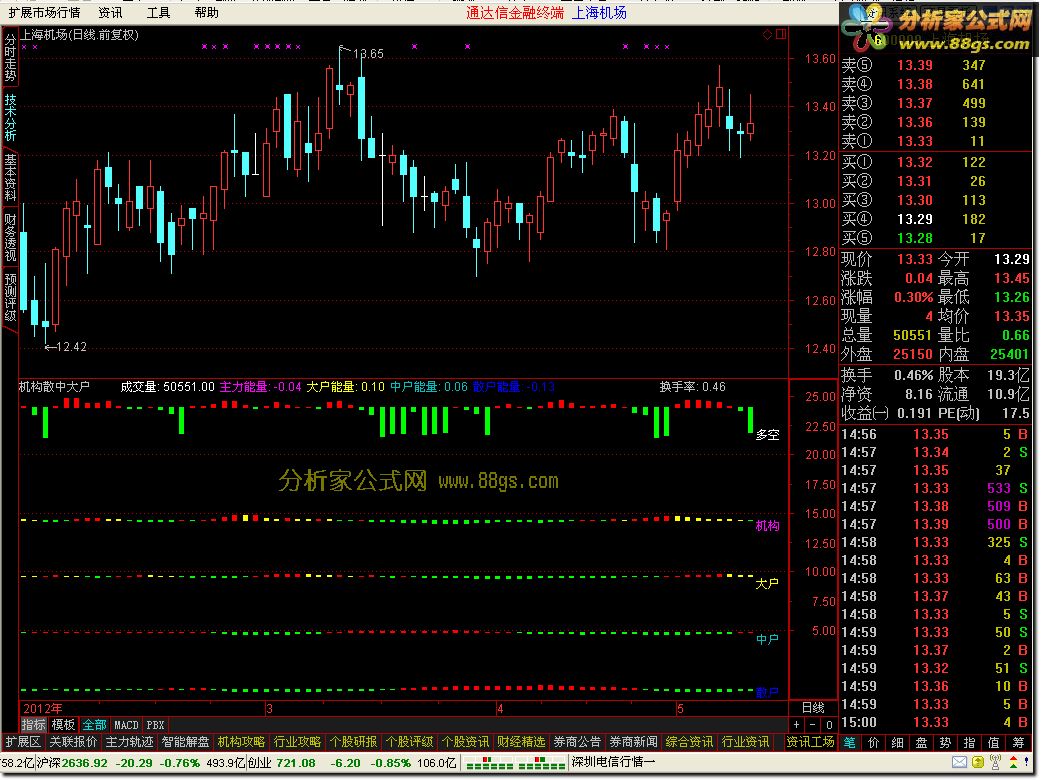Click the 13.65 high price label
This screenshot has height=780, width=1041.
pyautogui.click(x=368, y=54)
